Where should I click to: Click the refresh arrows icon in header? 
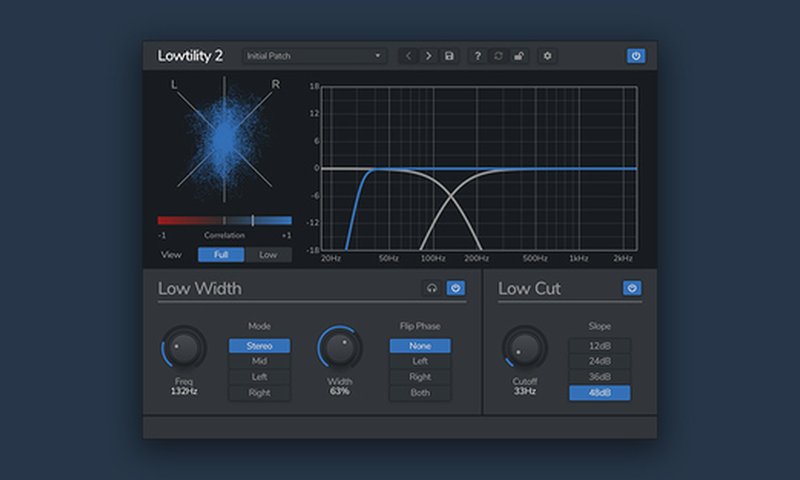click(x=498, y=56)
